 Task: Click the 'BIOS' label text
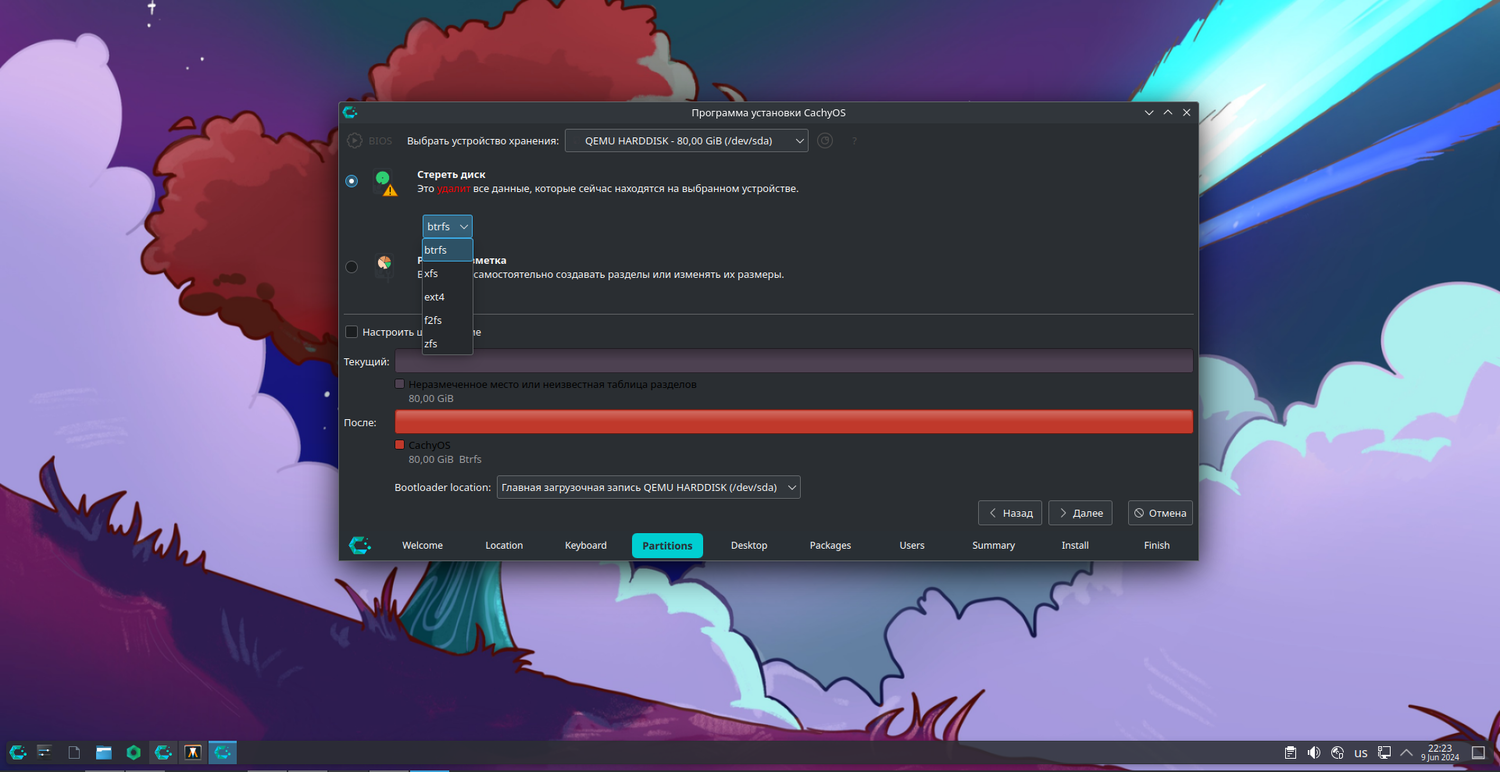click(x=380, y=141)
